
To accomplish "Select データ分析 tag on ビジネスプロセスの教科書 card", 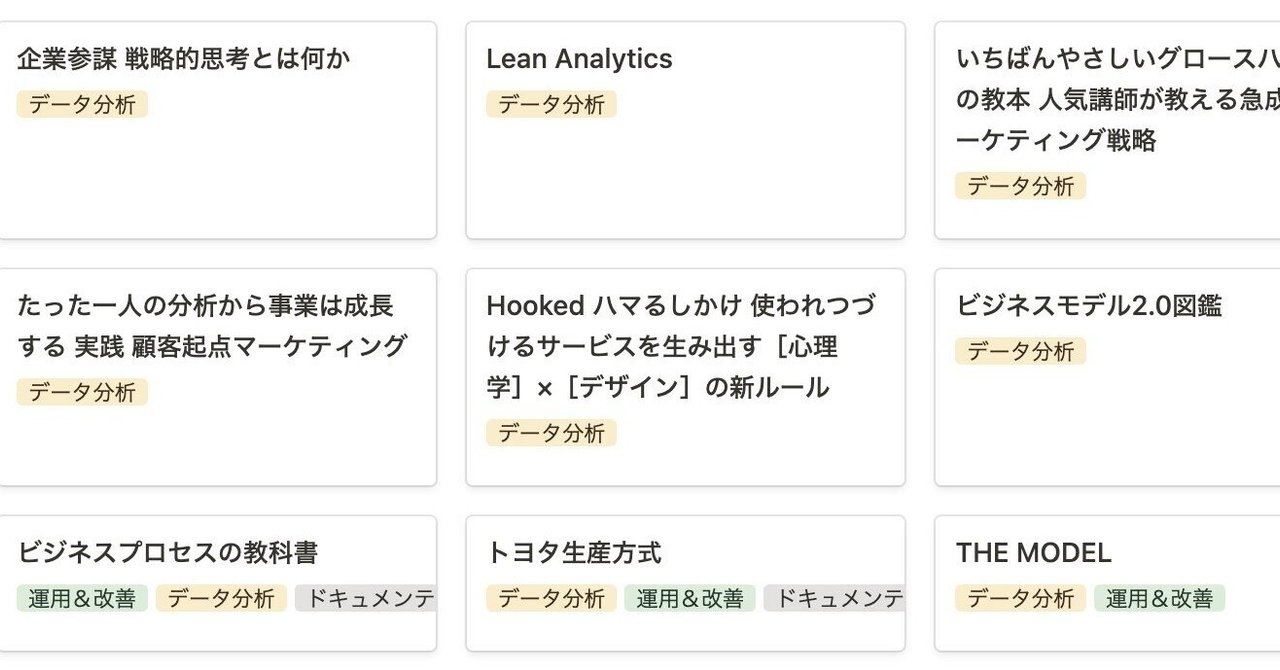I will point(221,599).
